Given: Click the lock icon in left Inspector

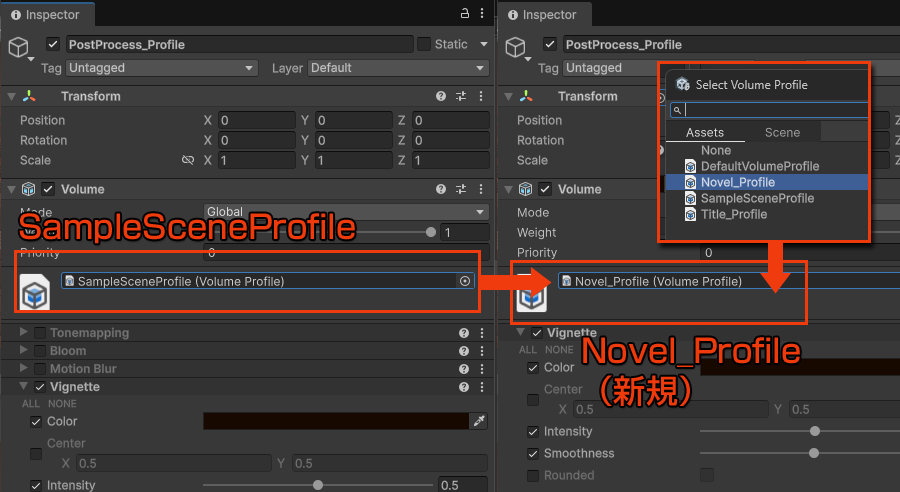Looking at the screenshot, I should point(464,14).
